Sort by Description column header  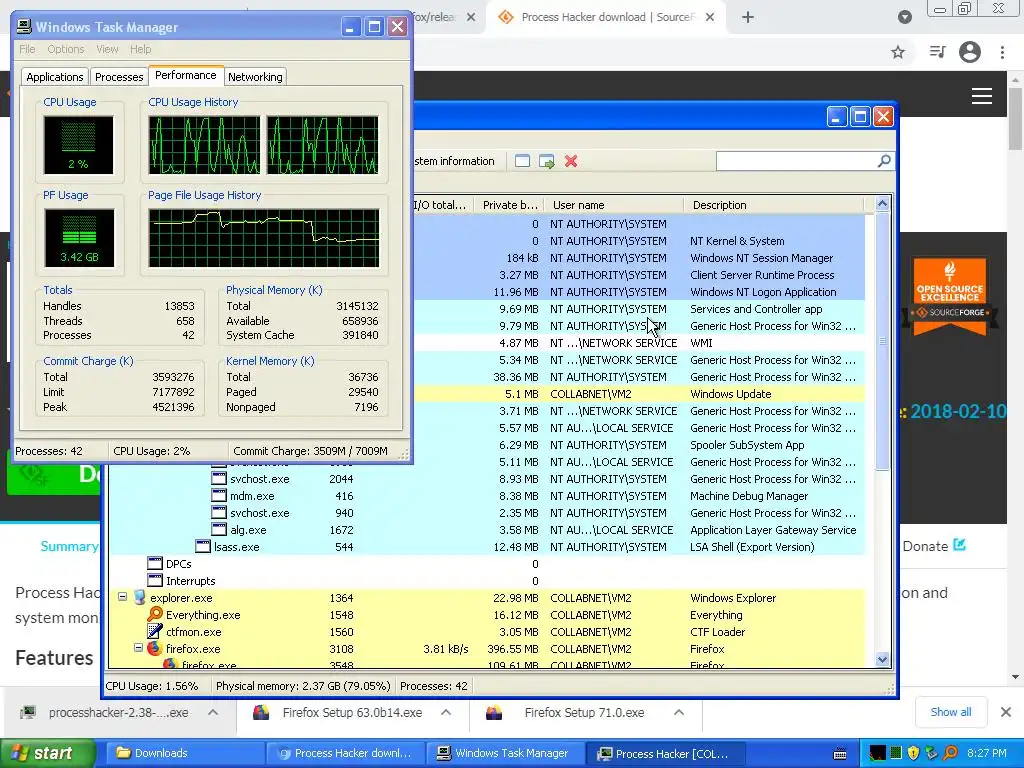tap(774, 205)
